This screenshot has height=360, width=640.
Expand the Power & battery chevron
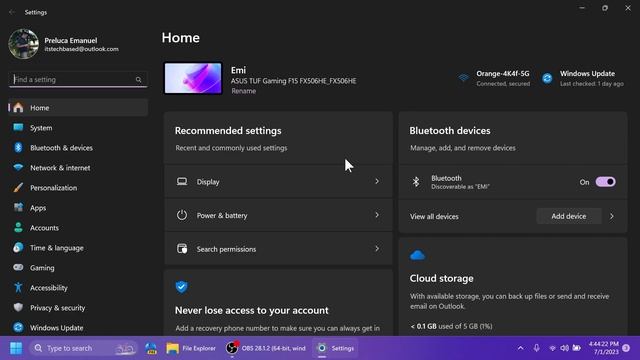click(377, 215)
